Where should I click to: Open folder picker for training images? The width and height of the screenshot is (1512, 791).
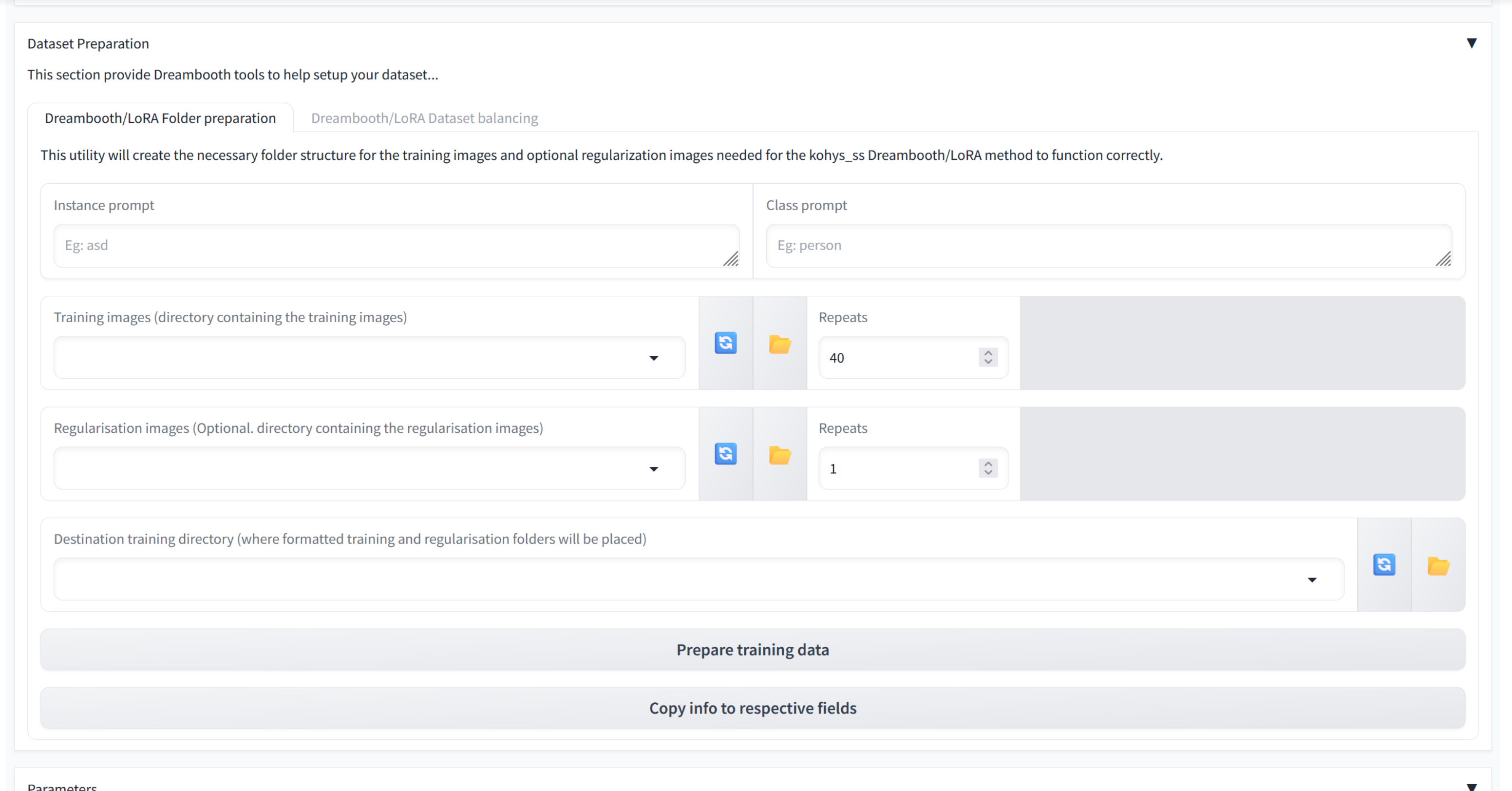780,344
